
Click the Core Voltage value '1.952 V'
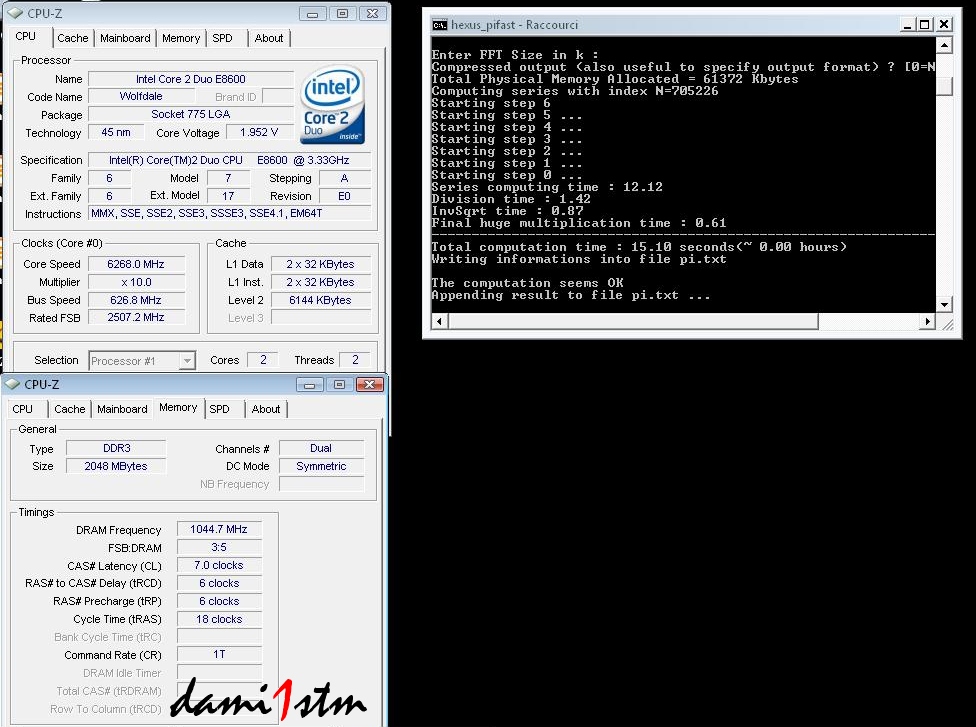tap(259, 133)
